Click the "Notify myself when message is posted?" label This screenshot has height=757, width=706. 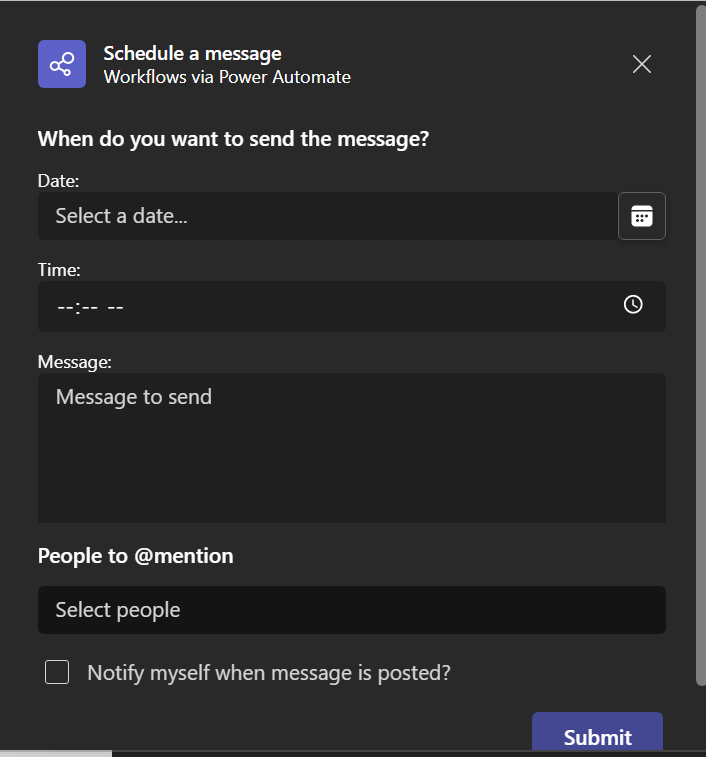269,673
